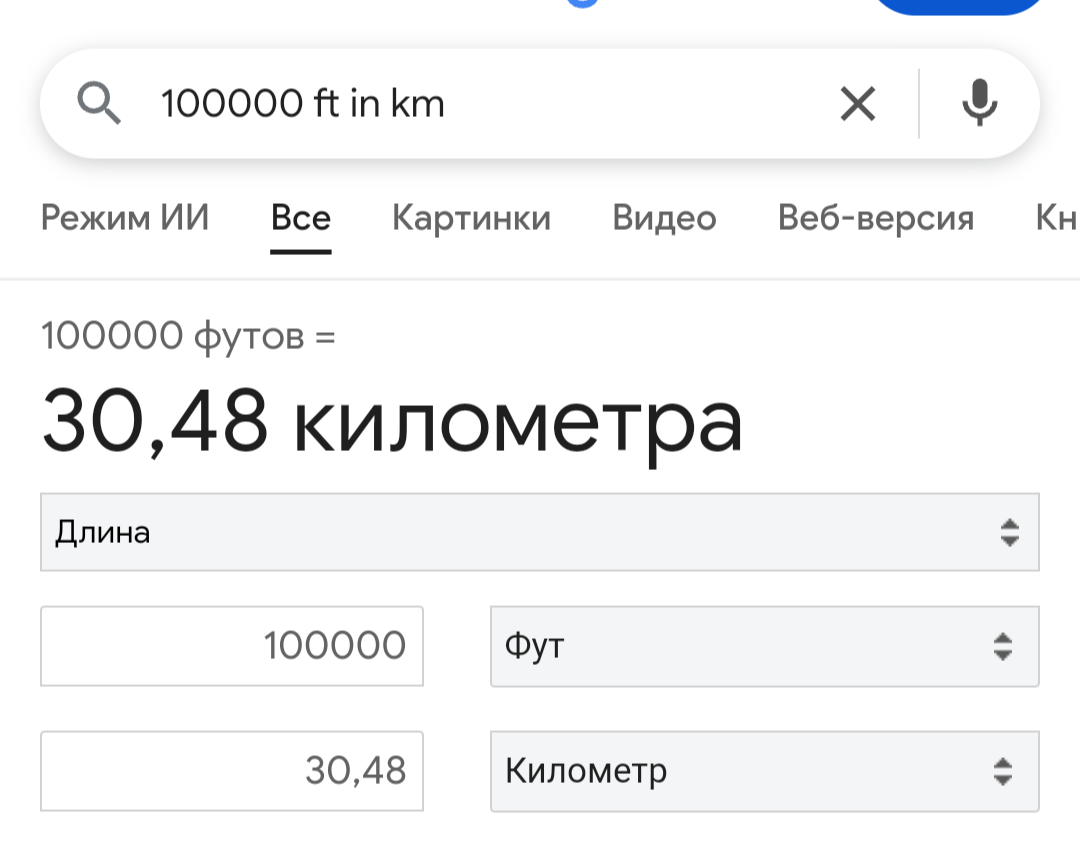Click the 30,48 километра result text

[392, 420]
